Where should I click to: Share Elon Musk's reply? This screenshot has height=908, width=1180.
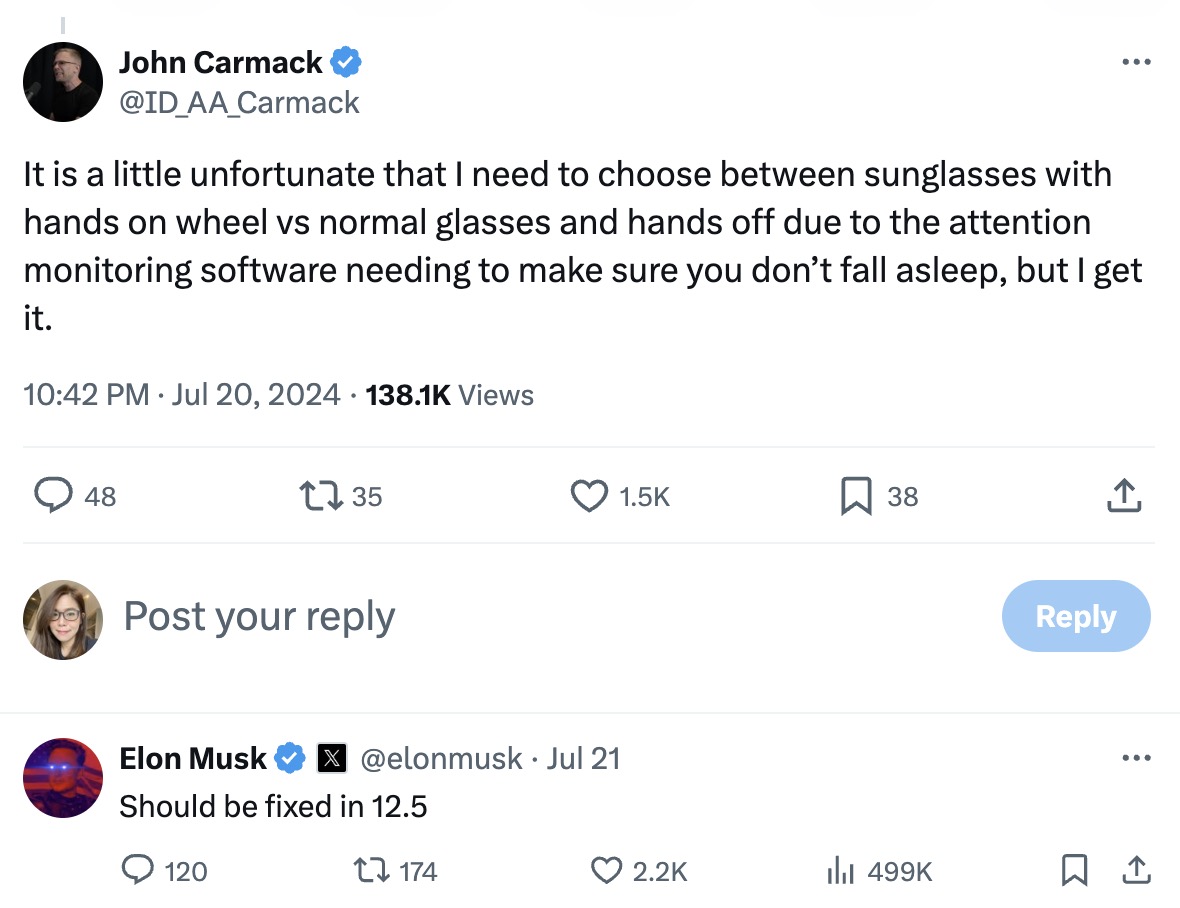click(x=1136, y=870)
